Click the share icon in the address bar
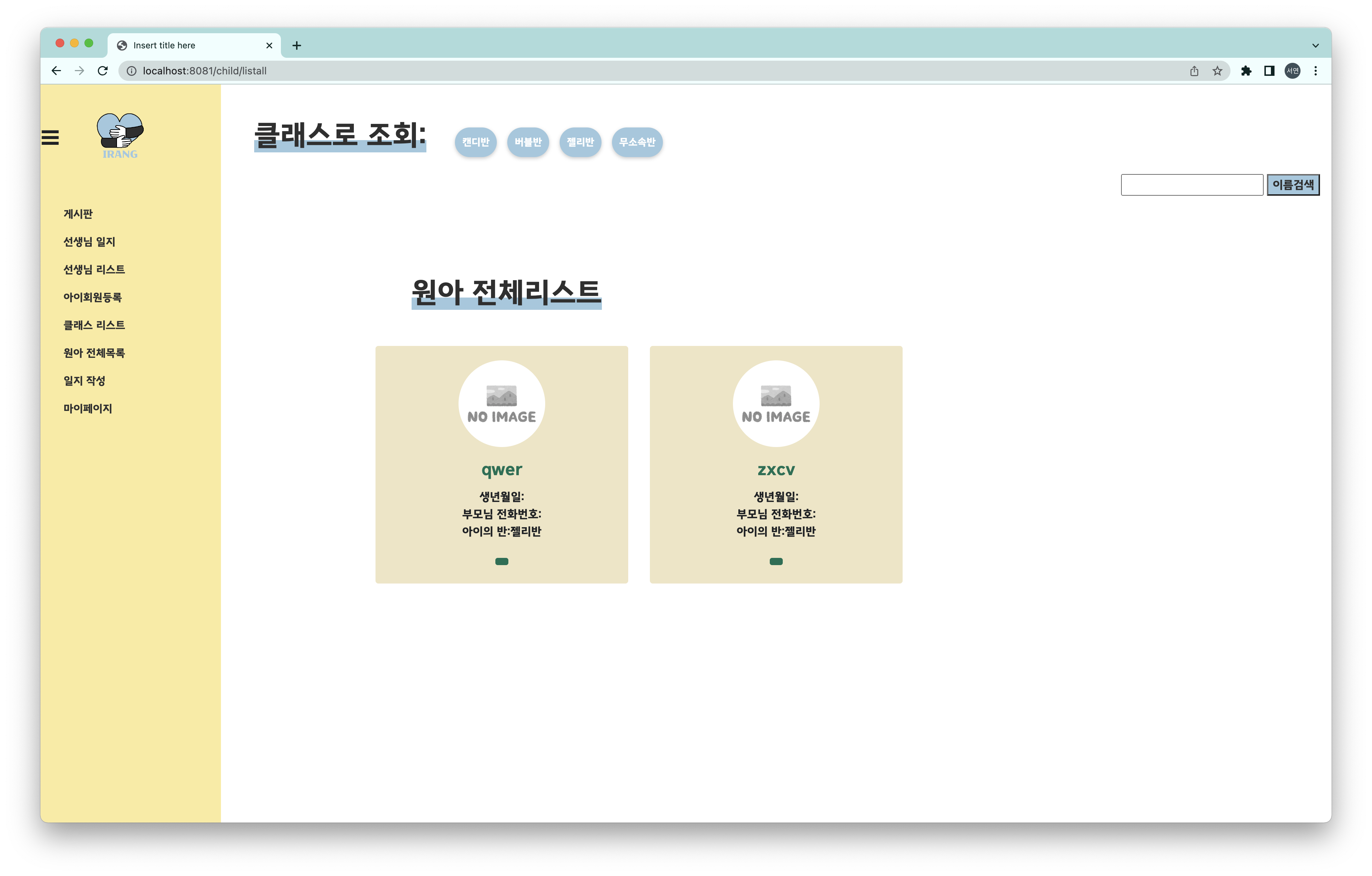This screenshot has width=1372, height=876. (1194, 71)
